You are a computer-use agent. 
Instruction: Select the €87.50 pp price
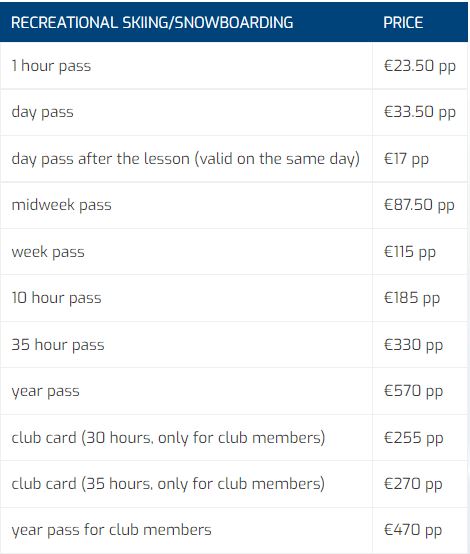pyautogui.click(x=419, y=205)
